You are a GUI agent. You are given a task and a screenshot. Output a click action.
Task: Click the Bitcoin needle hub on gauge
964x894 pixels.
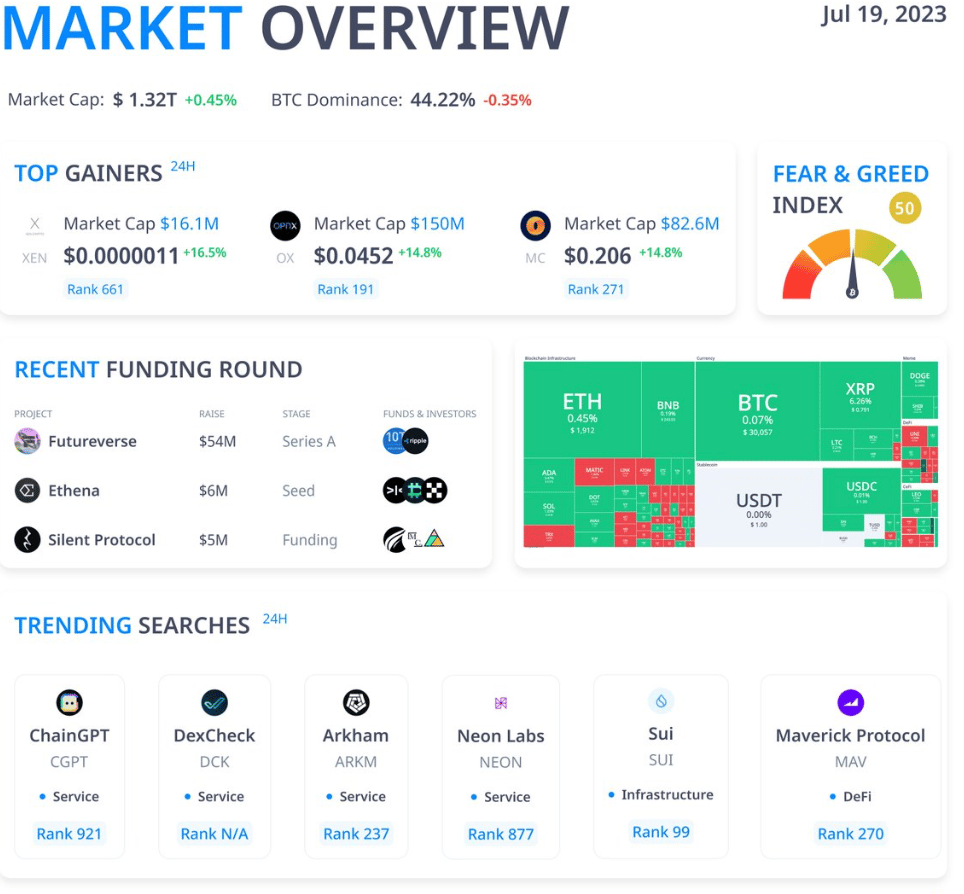click(x=852, y=293)
